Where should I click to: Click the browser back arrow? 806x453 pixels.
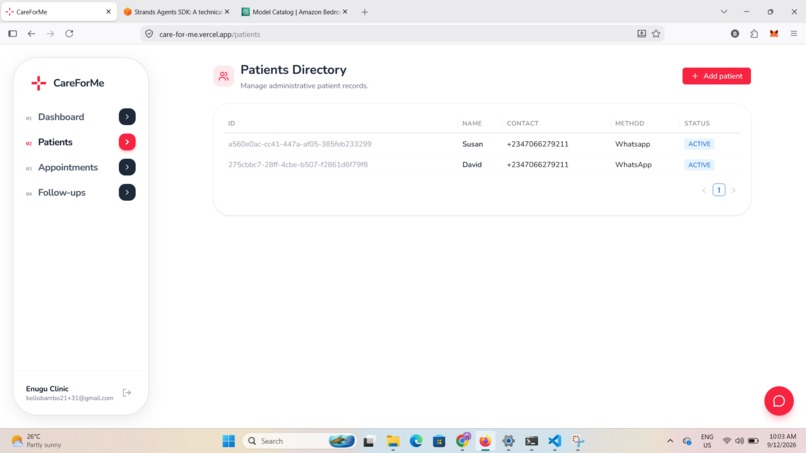[31, 34]
